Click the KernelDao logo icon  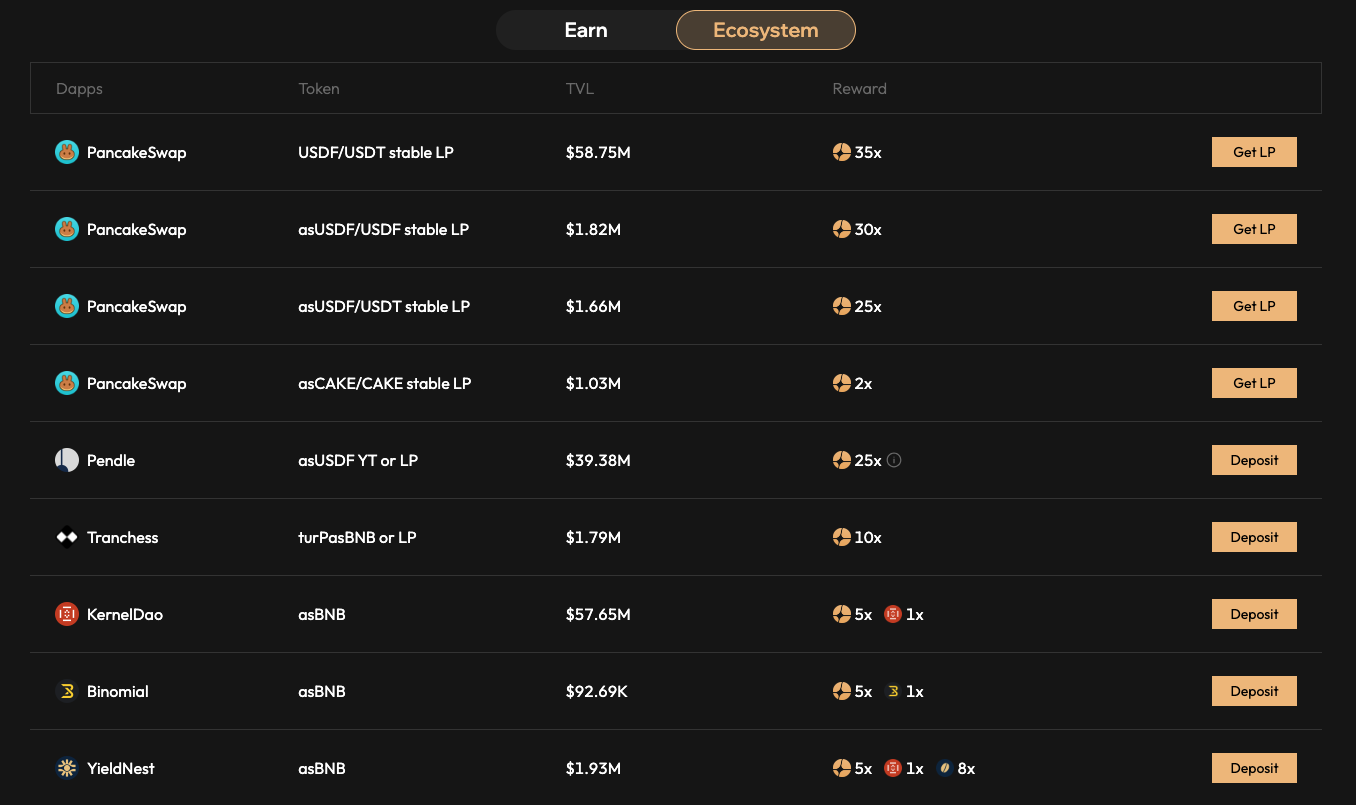tap(67, 614)
